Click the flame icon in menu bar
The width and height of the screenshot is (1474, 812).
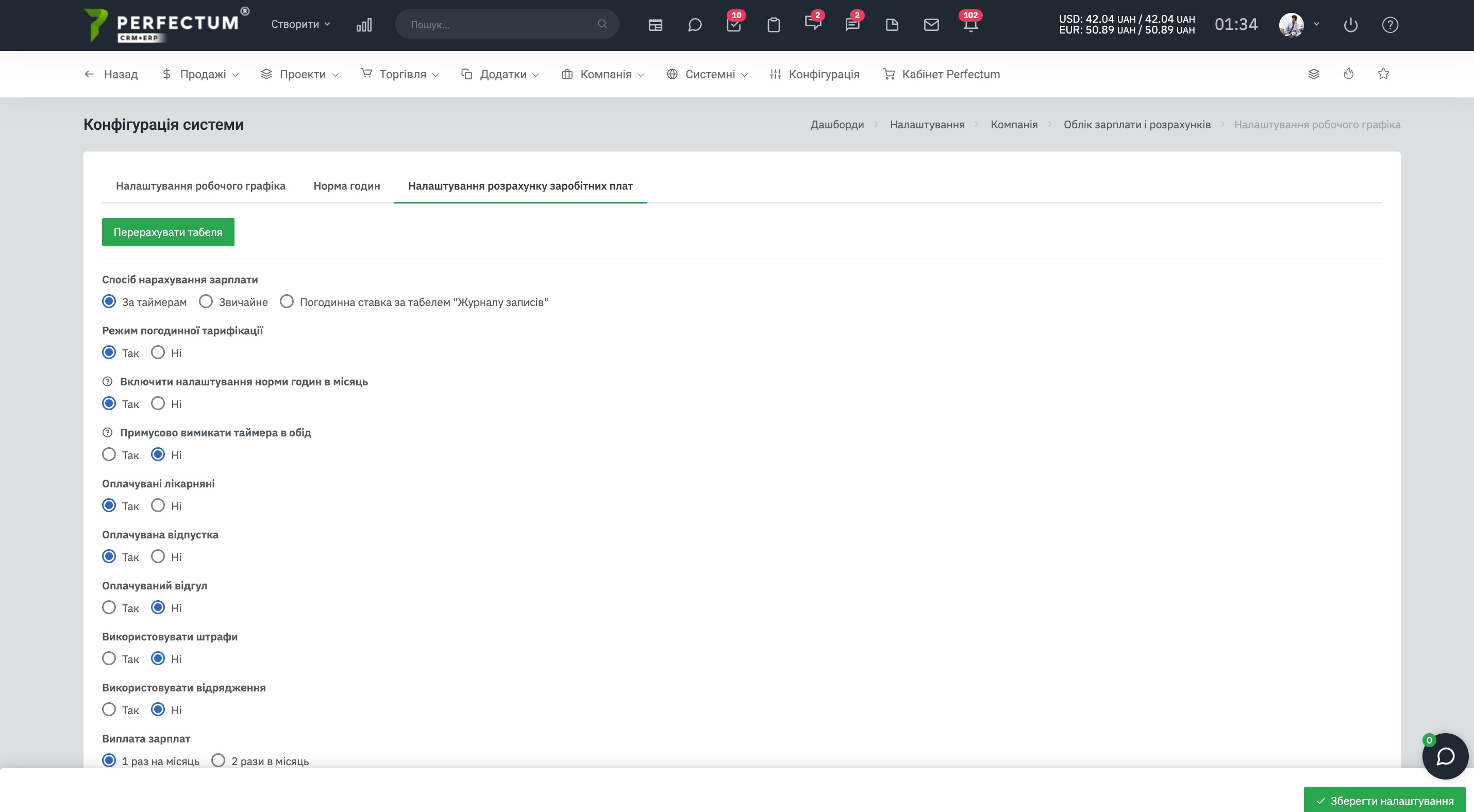[1349, 74]
